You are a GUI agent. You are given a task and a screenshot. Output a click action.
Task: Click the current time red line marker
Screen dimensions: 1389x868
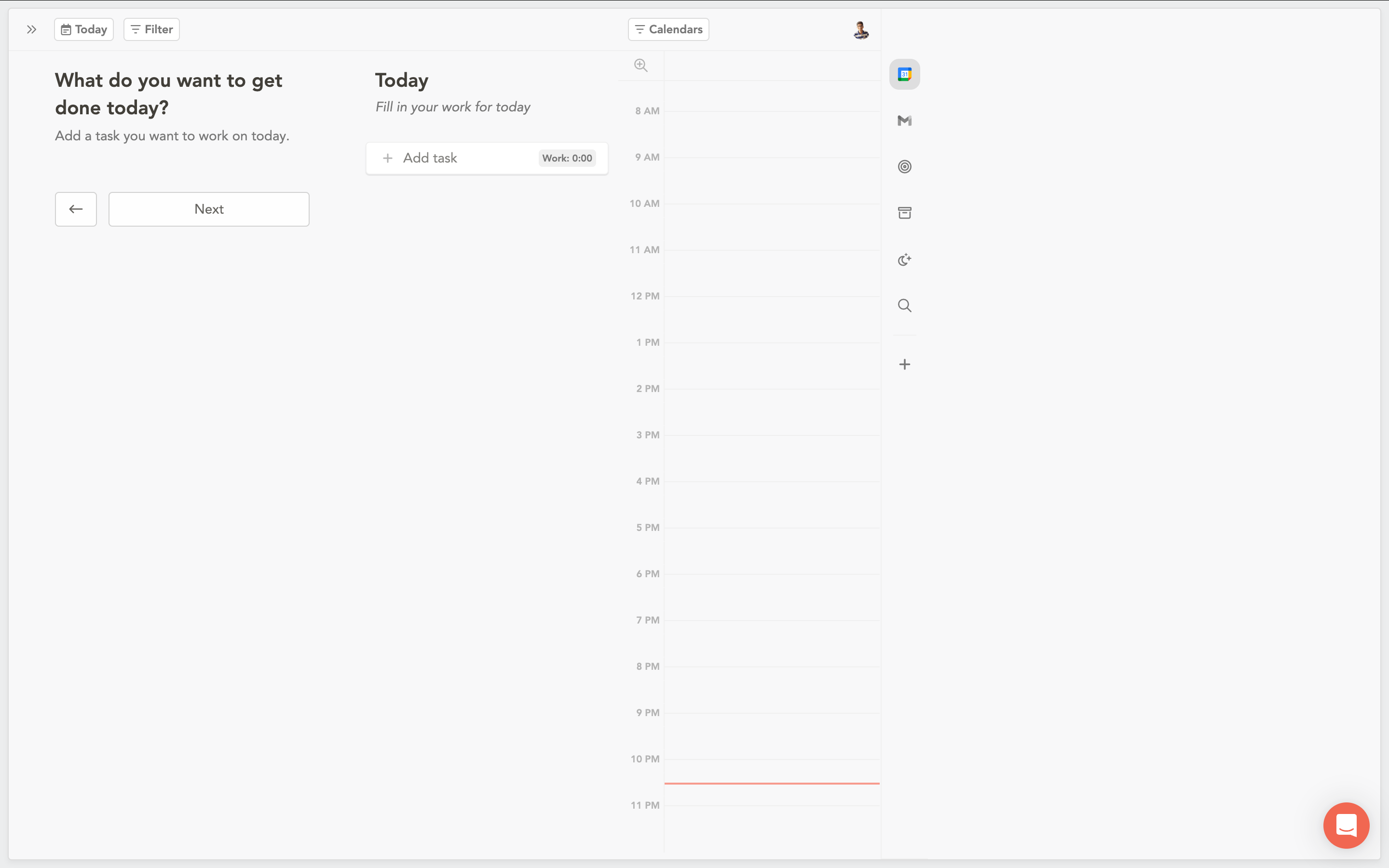point(771,783)
